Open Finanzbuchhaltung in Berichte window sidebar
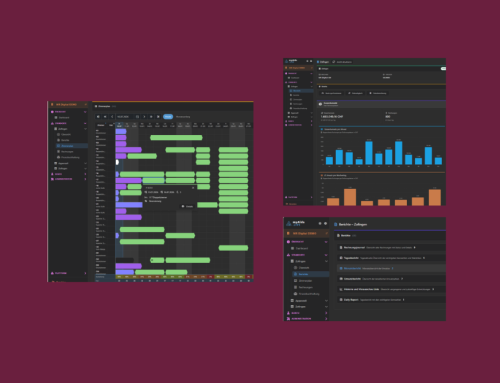Image resolution: width=500 pixels, height=383 pixels. click(x=306, y=294)
